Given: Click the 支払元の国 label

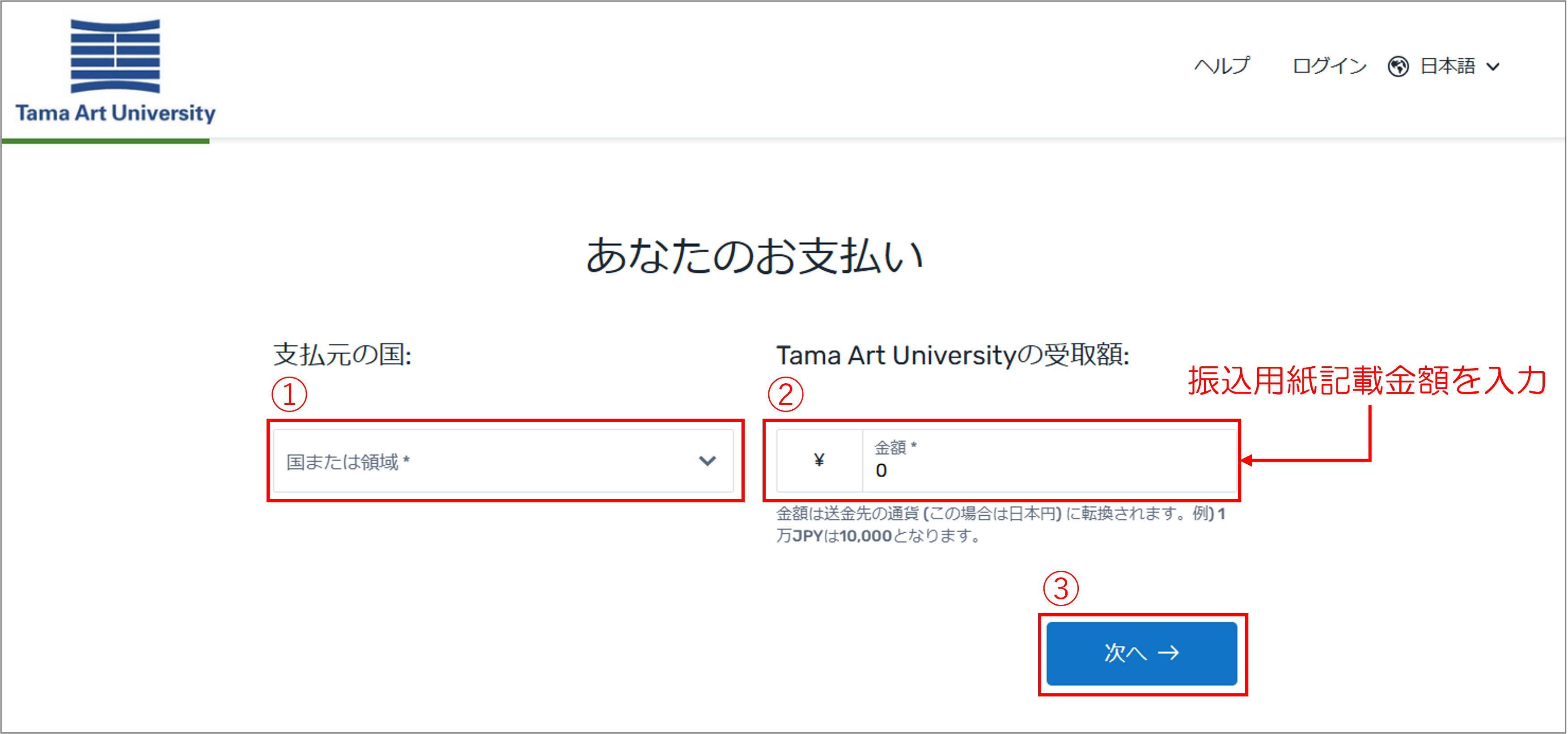Looking at the screenshot, I should (342, 354).
